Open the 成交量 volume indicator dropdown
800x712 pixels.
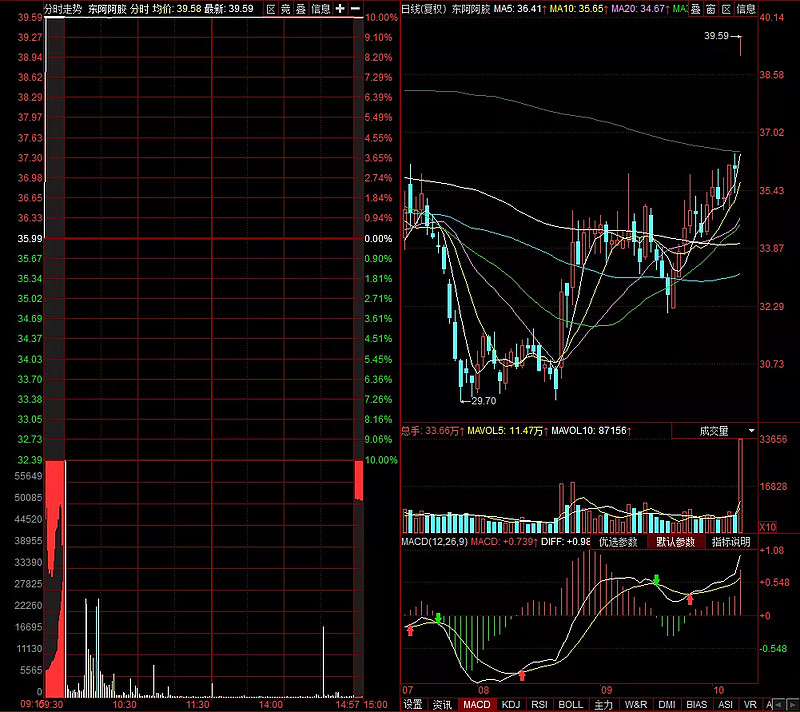(714, 431)
